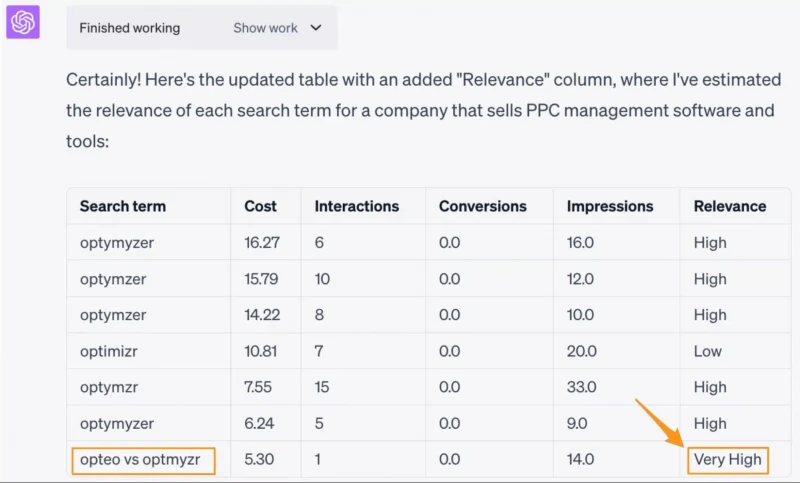Select the highlighted opteo vs optmyzr cell
The height and width of the screenshot is (483, 800).
point(143,461)
